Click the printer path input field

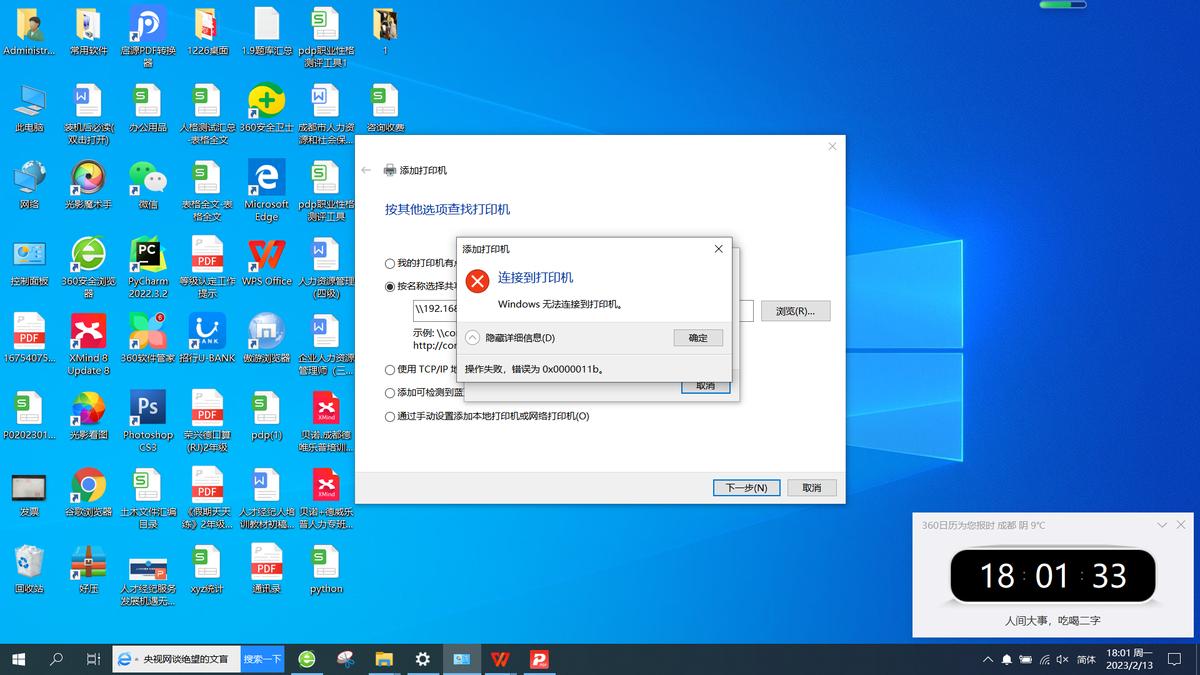click(x=583, y=310)
